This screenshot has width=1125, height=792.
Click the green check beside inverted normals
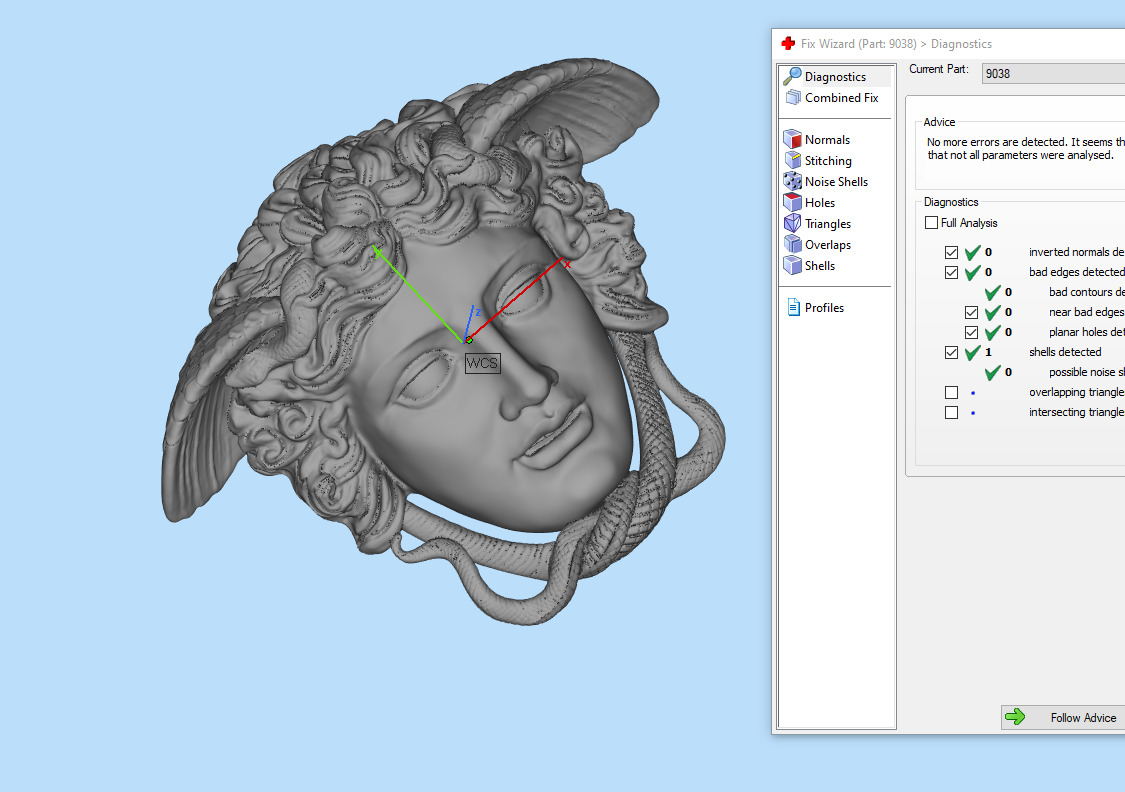coord(973,252)
